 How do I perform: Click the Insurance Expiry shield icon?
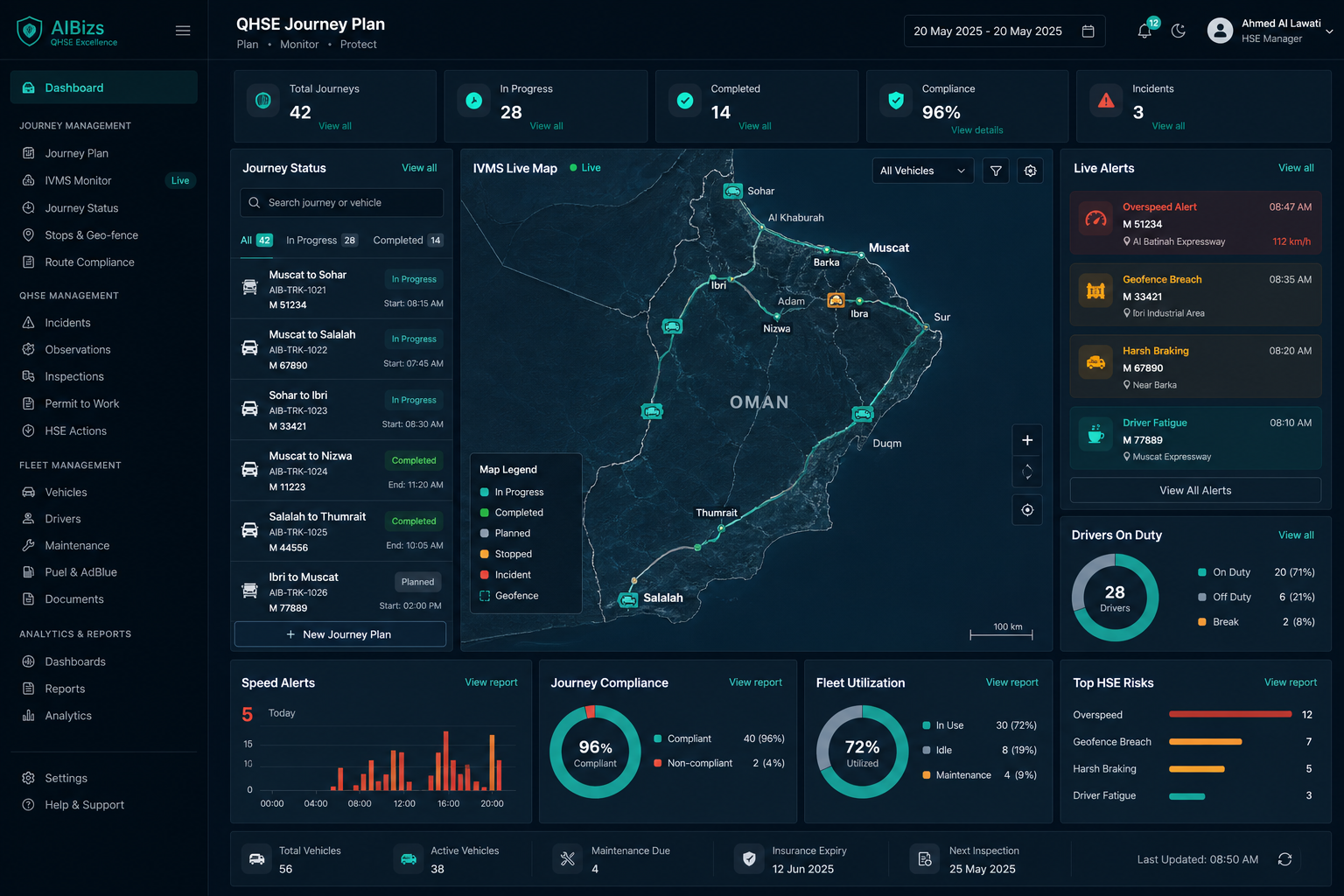[749, 859]
